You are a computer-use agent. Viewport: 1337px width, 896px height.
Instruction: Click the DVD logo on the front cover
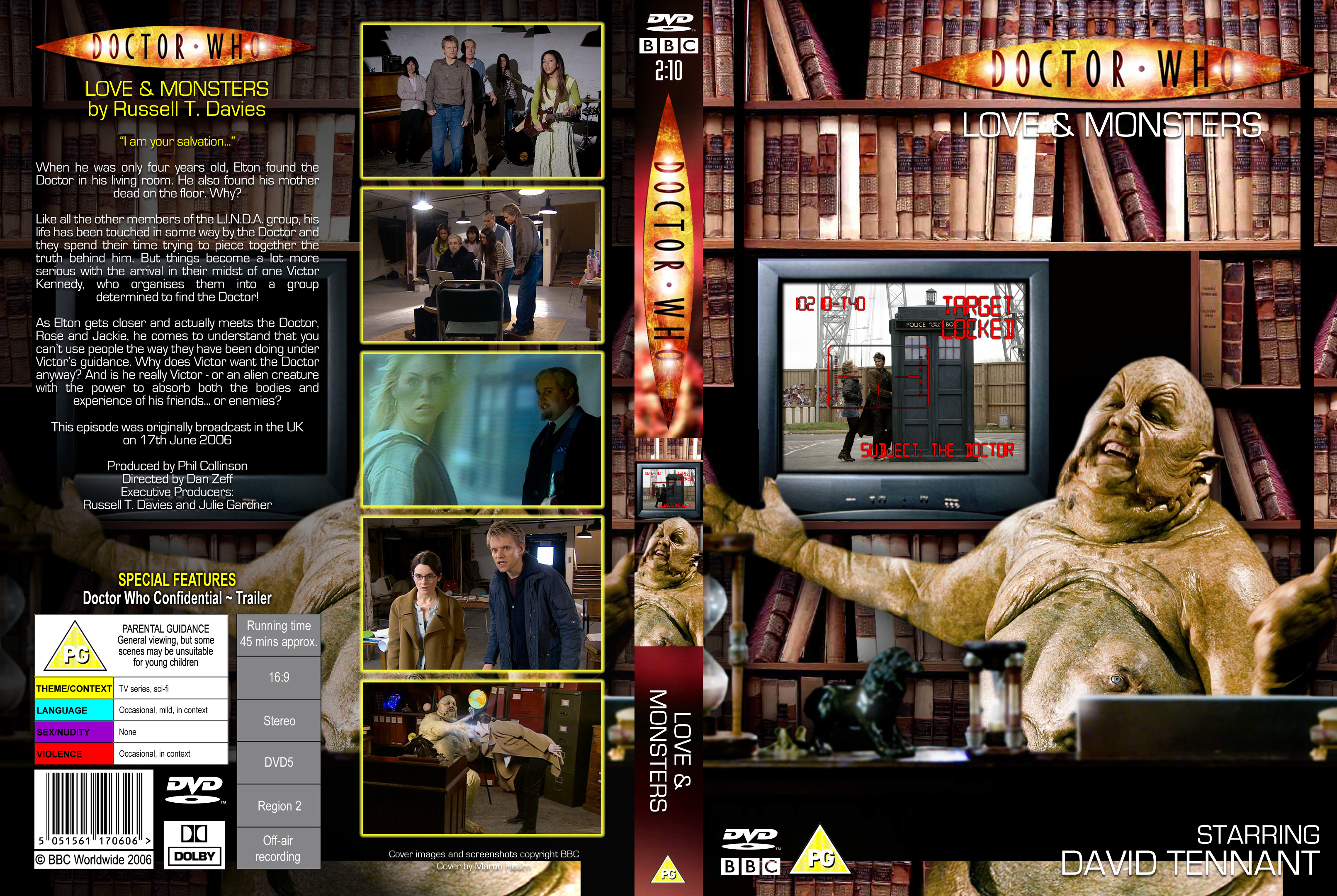click(x=750, y=840)
